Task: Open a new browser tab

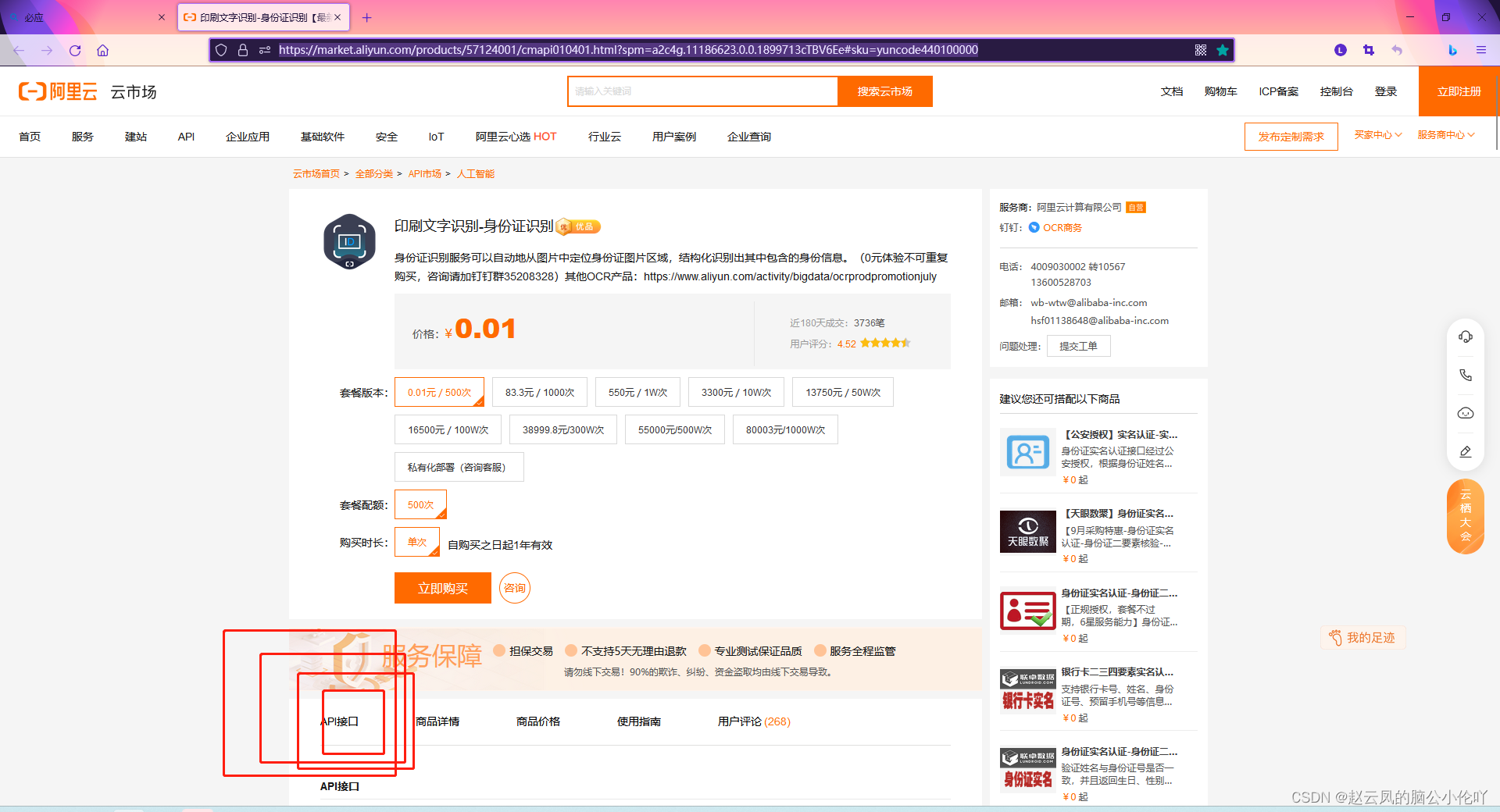Action: 367,17
